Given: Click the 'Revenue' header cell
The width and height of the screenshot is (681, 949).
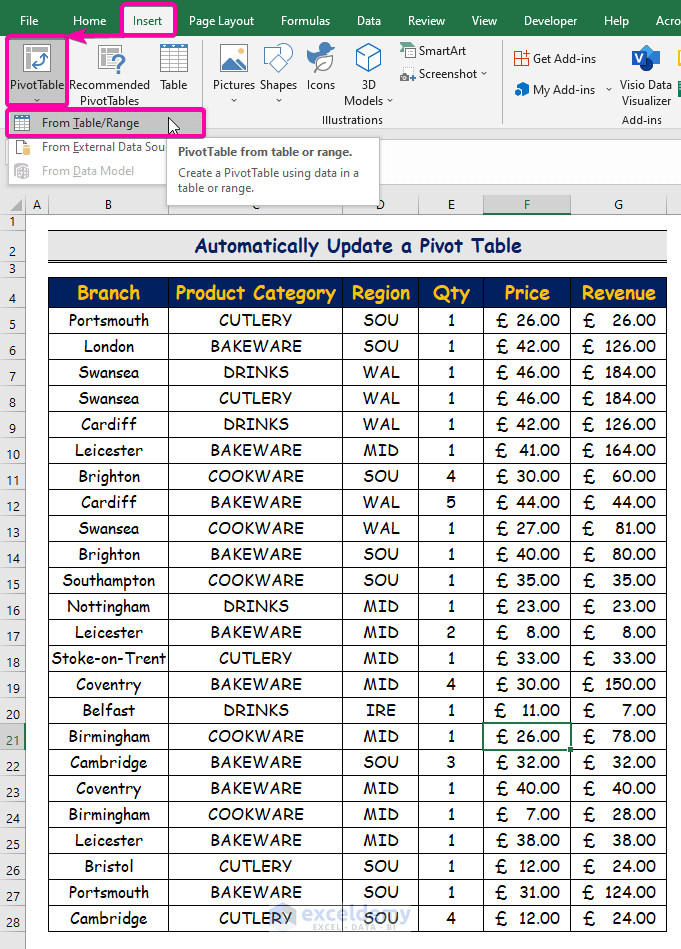Looking at the screenshot, I should (x=618, y=293).
